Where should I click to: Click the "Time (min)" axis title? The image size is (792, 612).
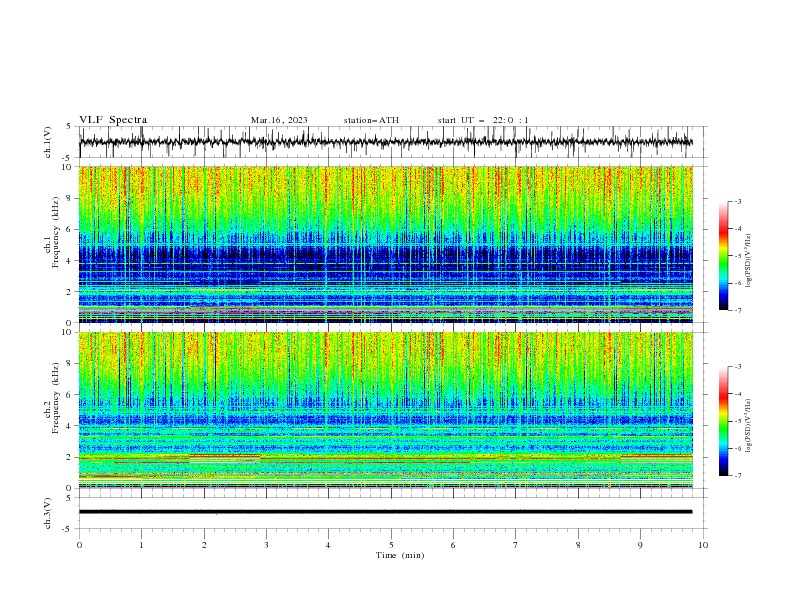coord(400,555)
